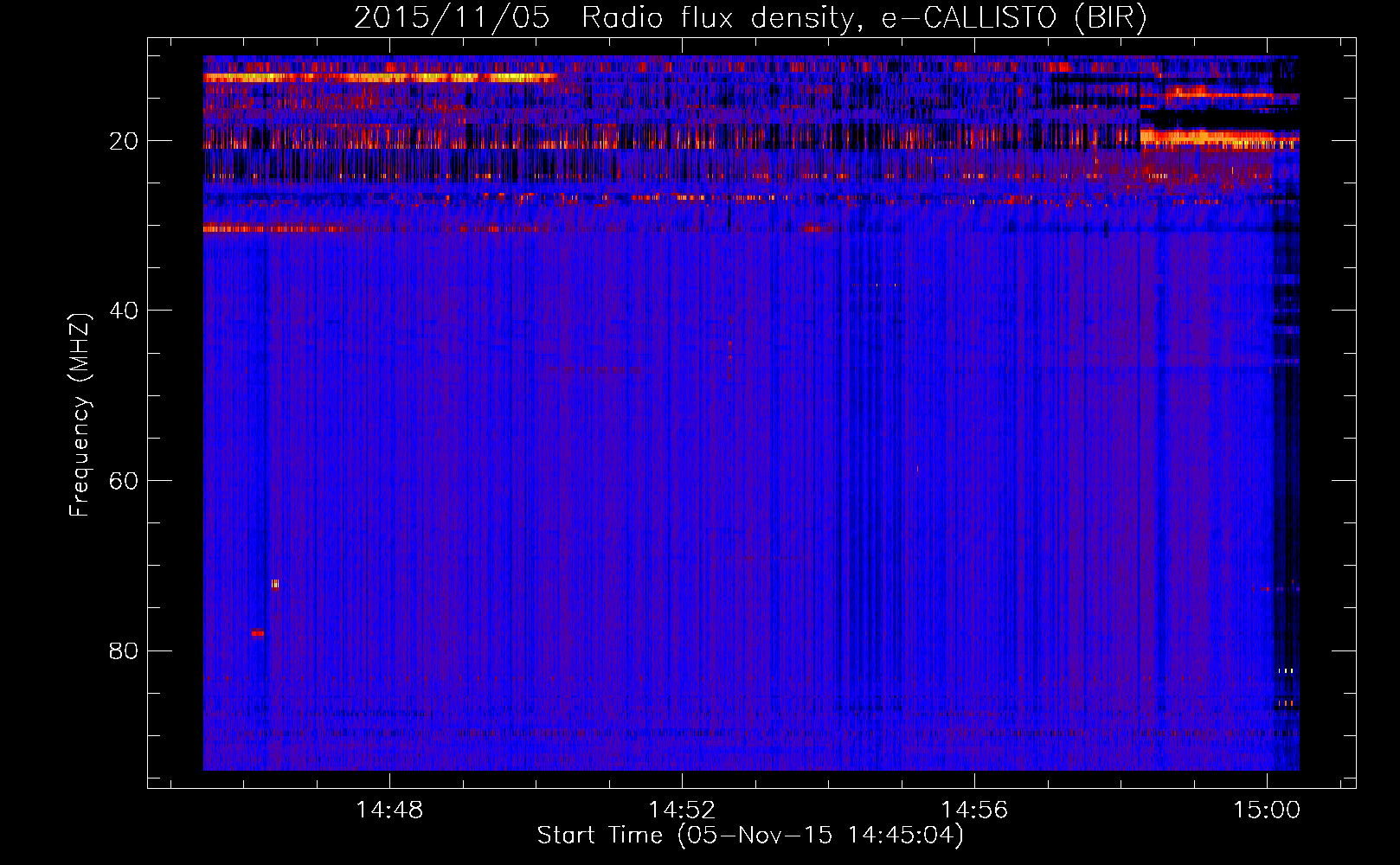Click the white dots near 82 MHz at the right edge
Viewport: 1400px width, 865px height.
click(x=1286, y=670)
